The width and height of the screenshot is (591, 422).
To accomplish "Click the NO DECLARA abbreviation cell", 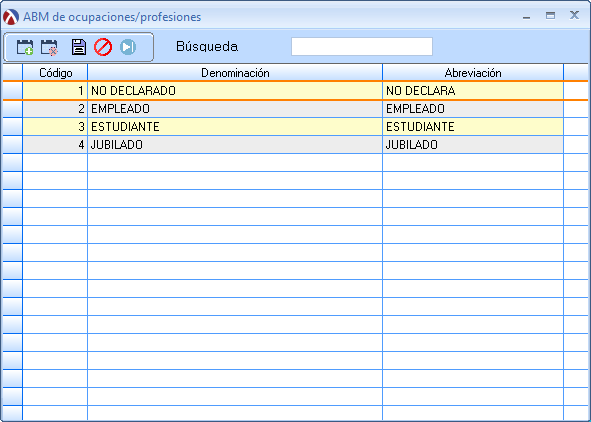I will click(x=473, y=91).
